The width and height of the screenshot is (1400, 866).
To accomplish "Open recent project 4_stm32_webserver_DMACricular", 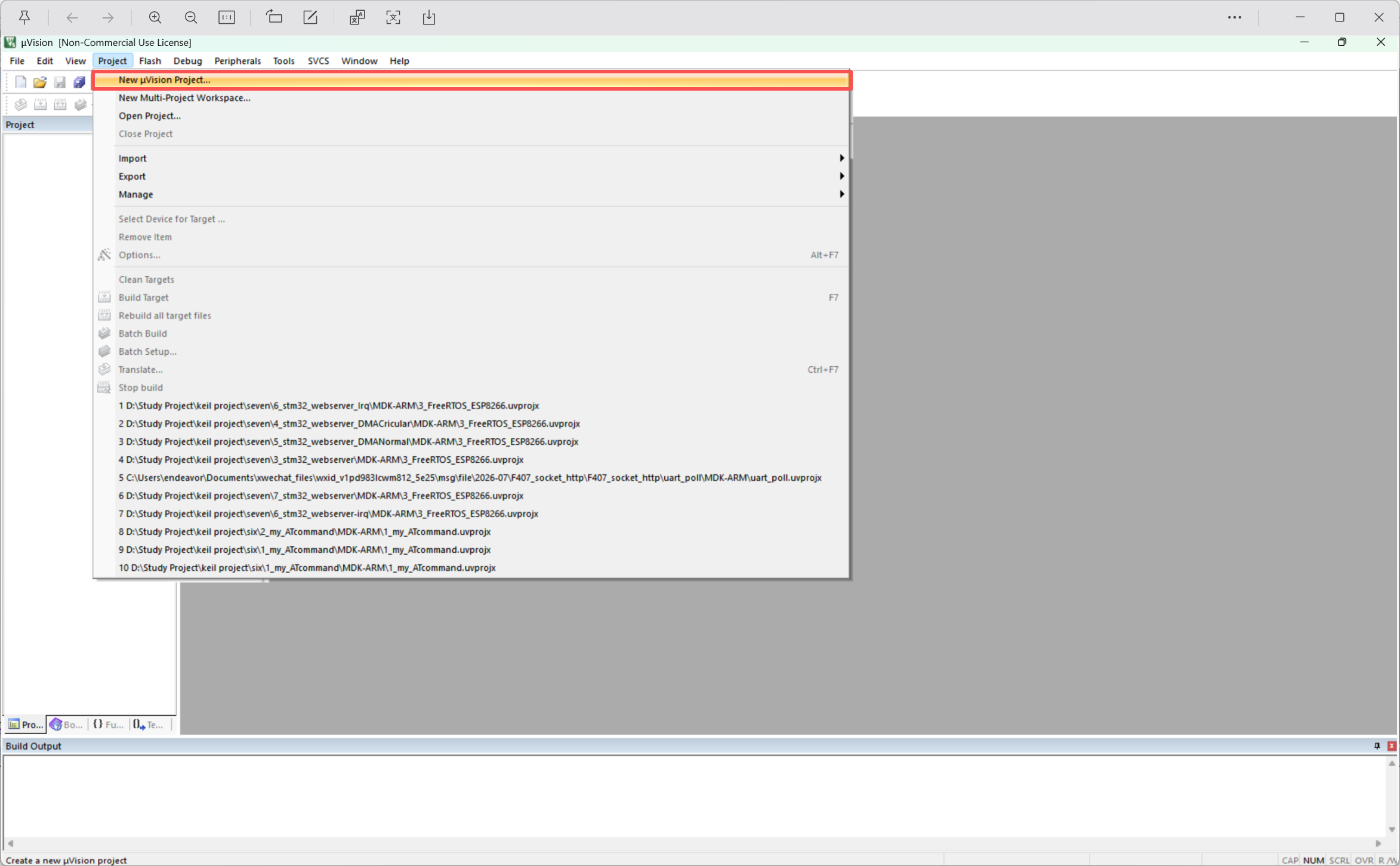I will (471, 423).
